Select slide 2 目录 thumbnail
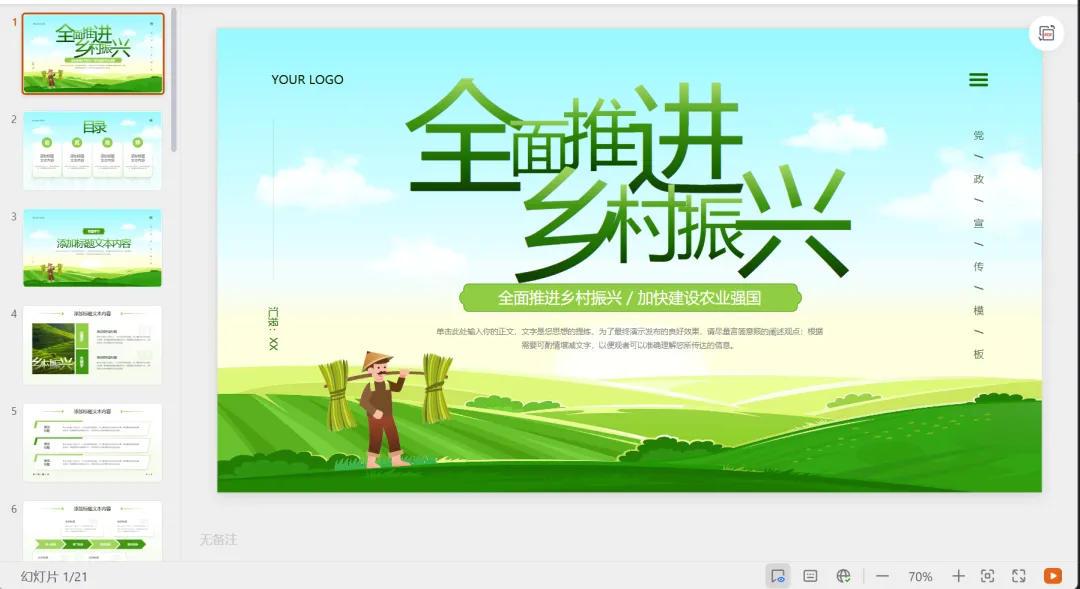Screen dimensions: 1080x589 pyautogui.click(x=92, y=151)
